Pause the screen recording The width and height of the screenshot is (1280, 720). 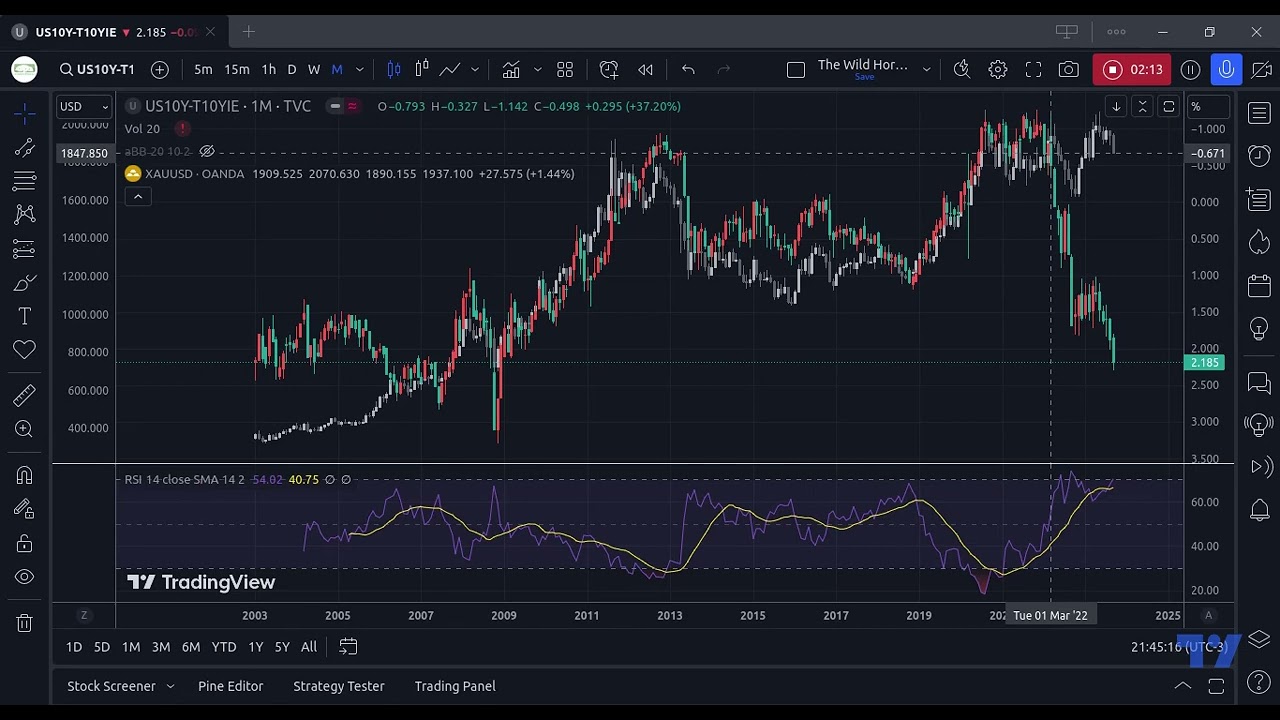[1190, 69]
